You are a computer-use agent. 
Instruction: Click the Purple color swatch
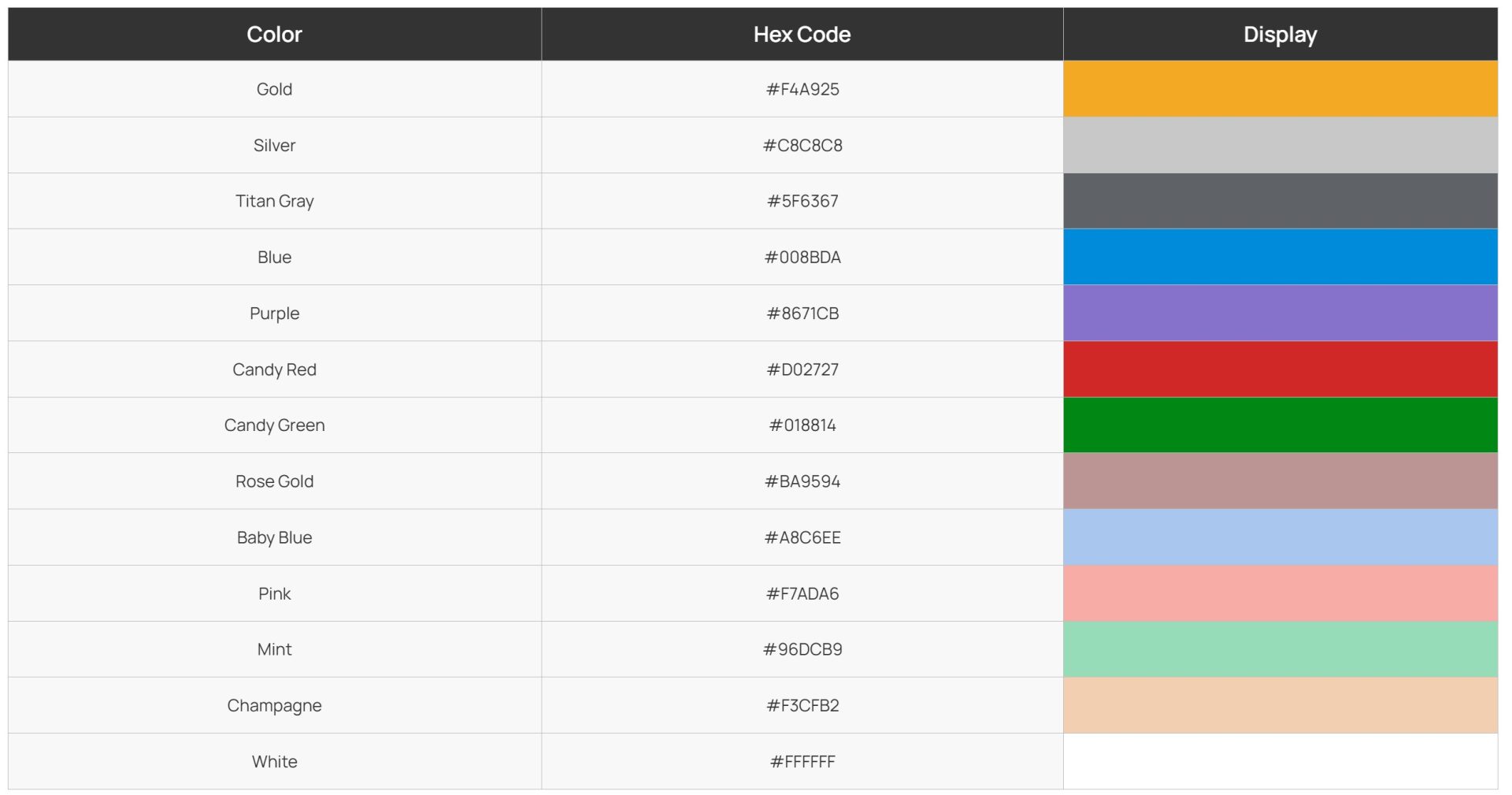coord(1280,313)
